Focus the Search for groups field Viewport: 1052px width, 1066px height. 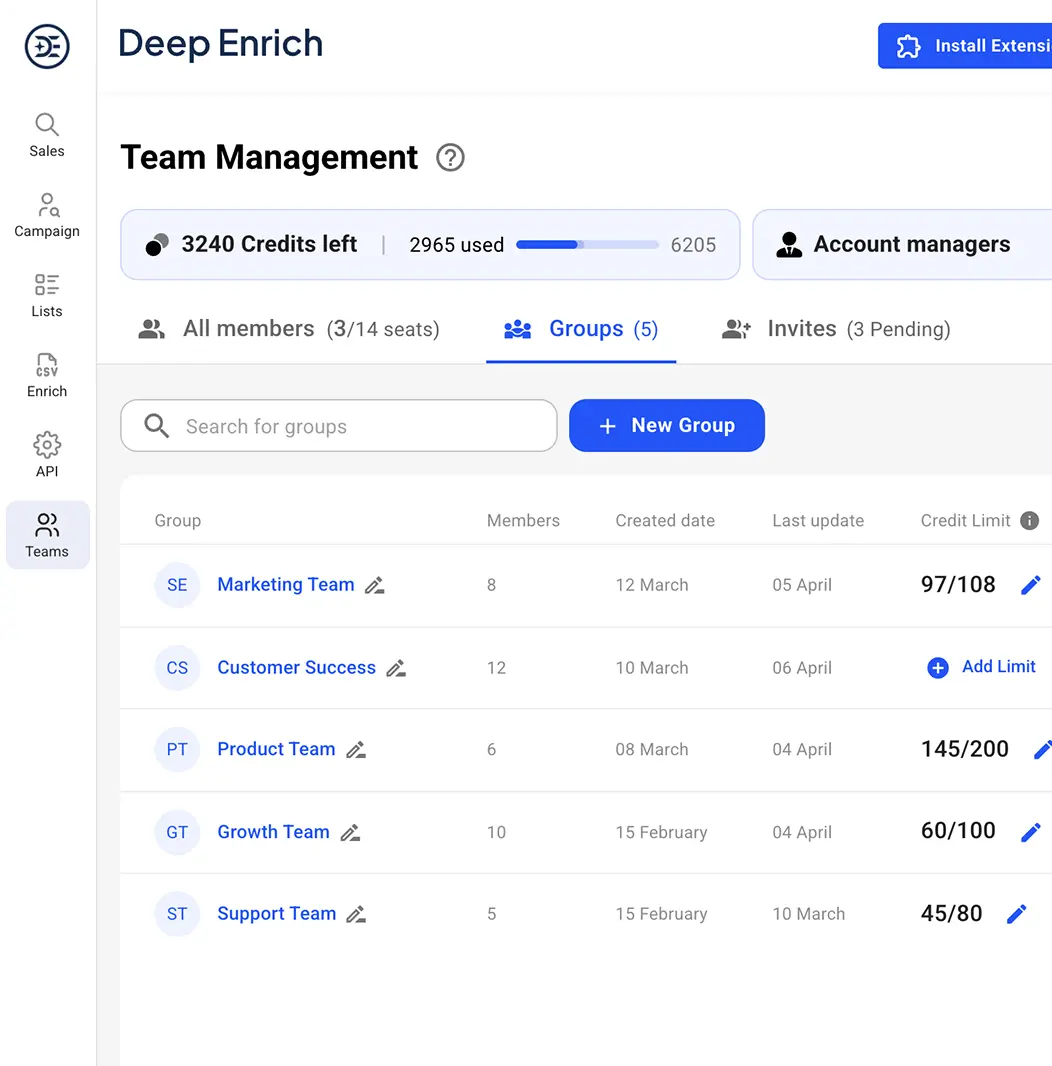339,426
